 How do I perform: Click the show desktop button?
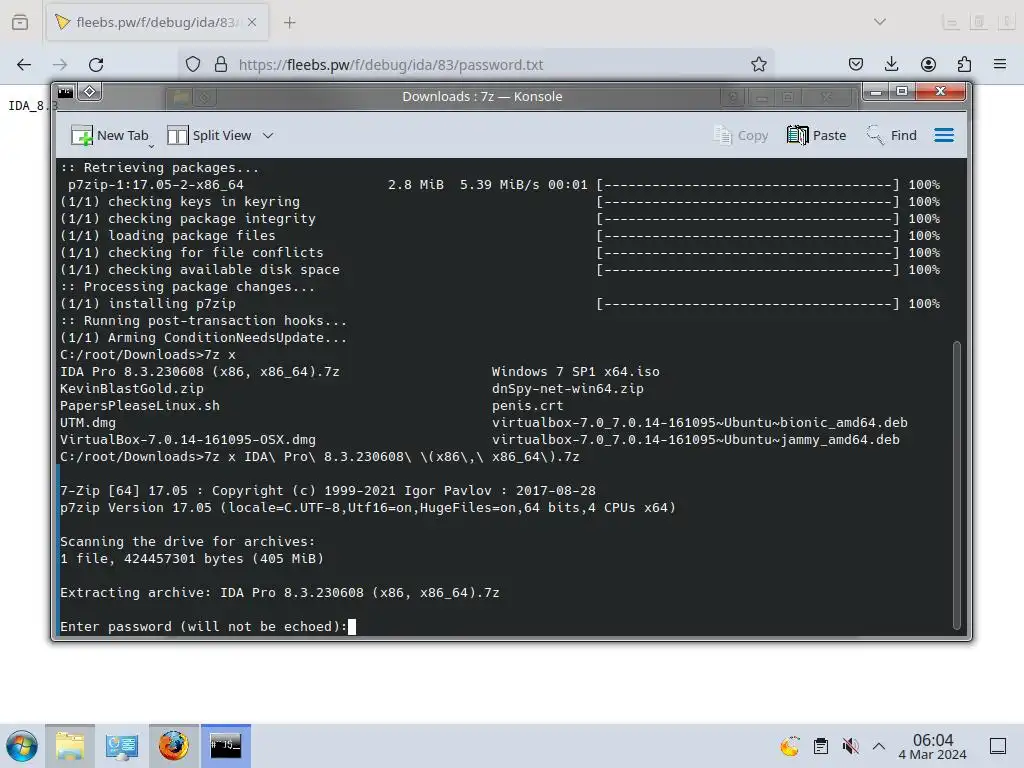click(998, 746)
